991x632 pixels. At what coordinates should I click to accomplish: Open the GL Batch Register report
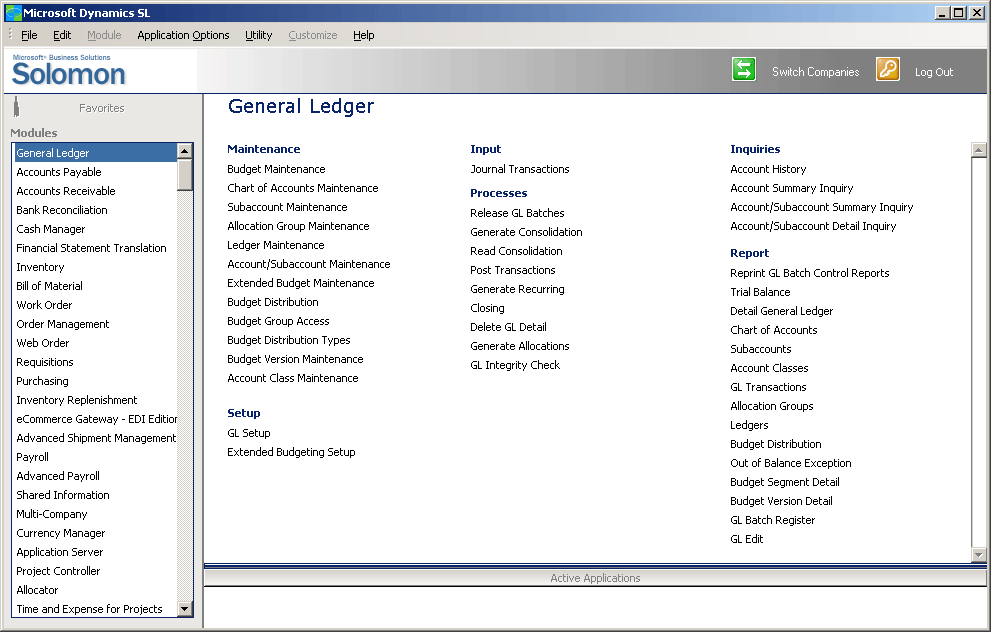coord(772,520)
